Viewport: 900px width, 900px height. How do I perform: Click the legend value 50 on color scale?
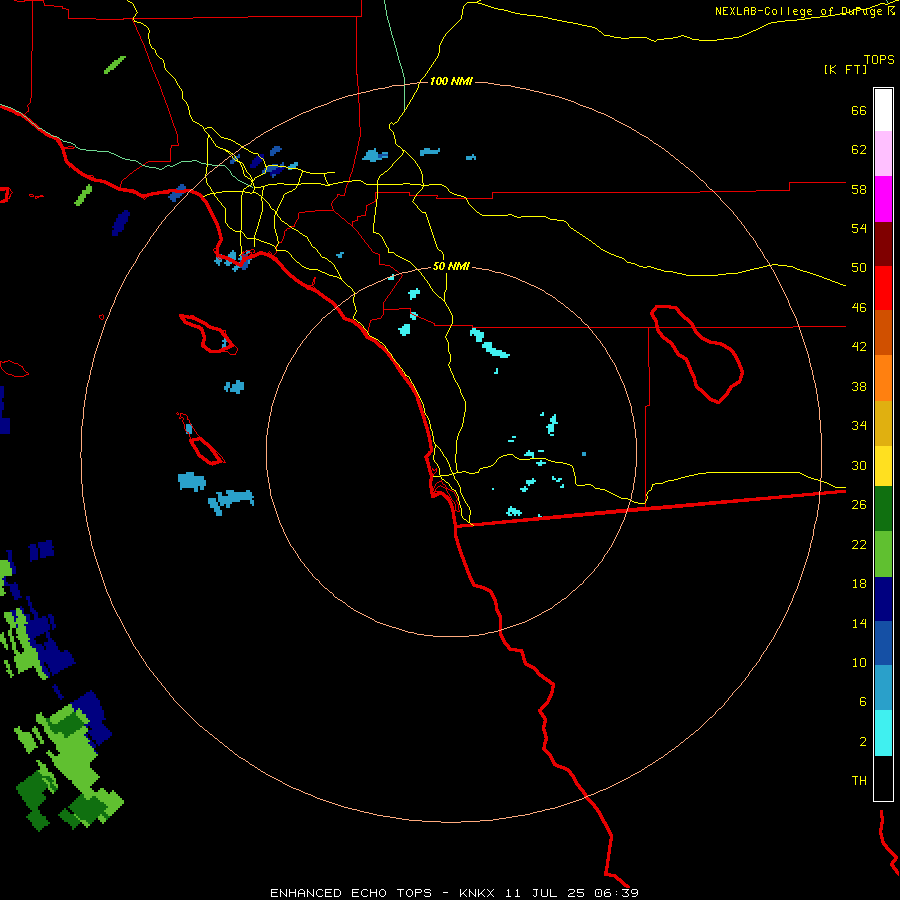coord(859,268)
